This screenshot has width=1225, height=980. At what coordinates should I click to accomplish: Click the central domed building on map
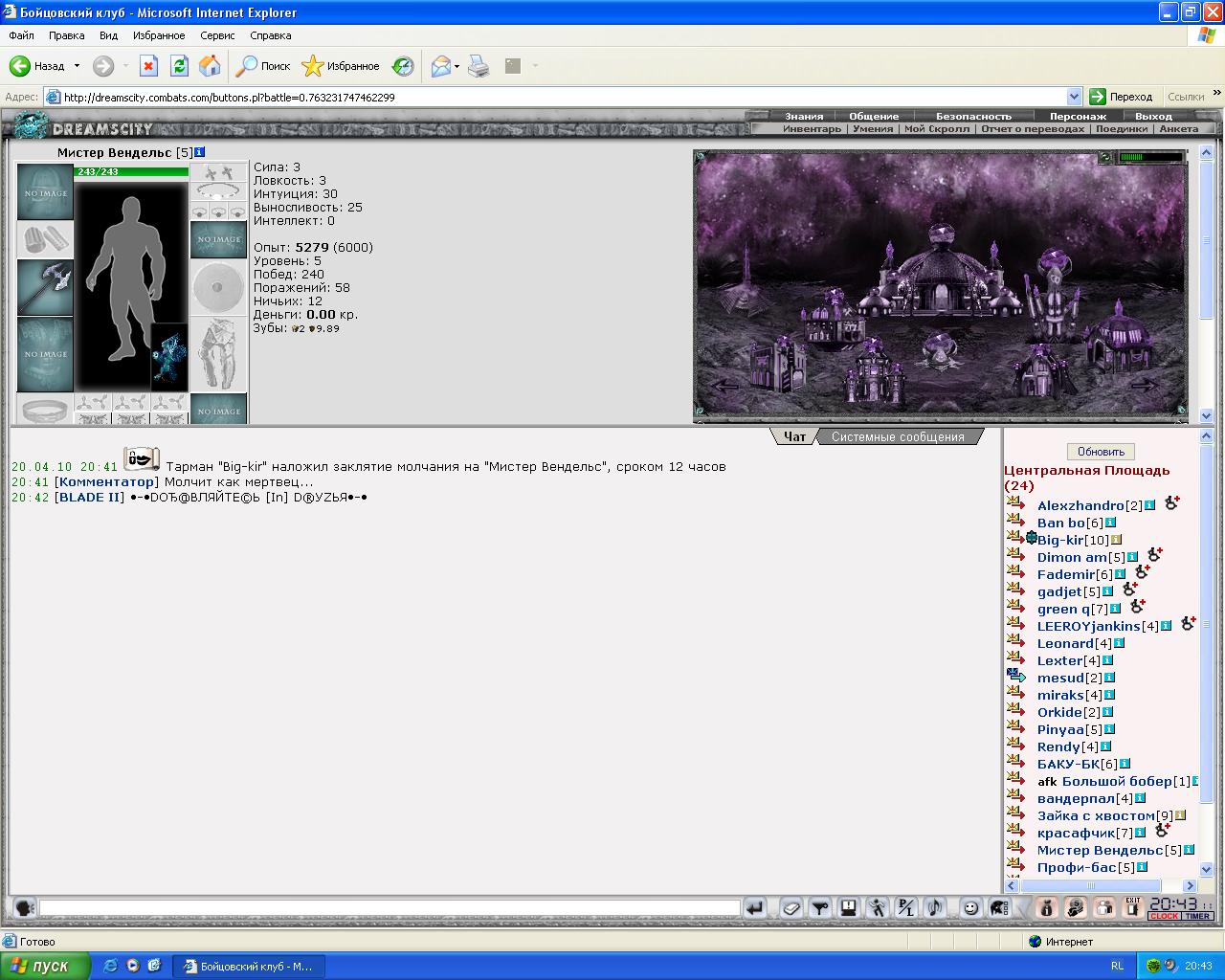click(938, 273)
